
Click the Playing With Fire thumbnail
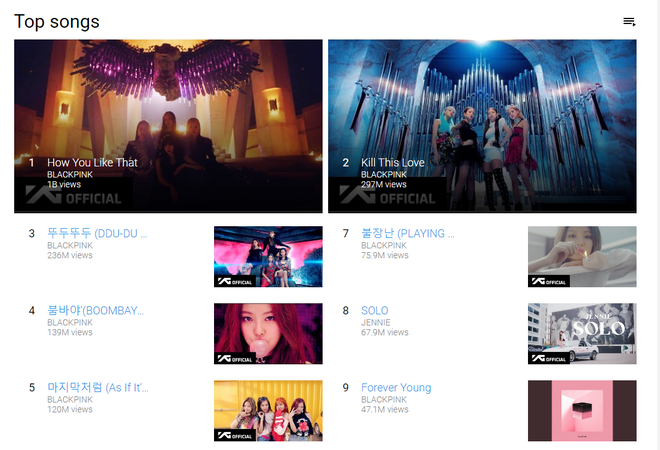pos(582,257)
